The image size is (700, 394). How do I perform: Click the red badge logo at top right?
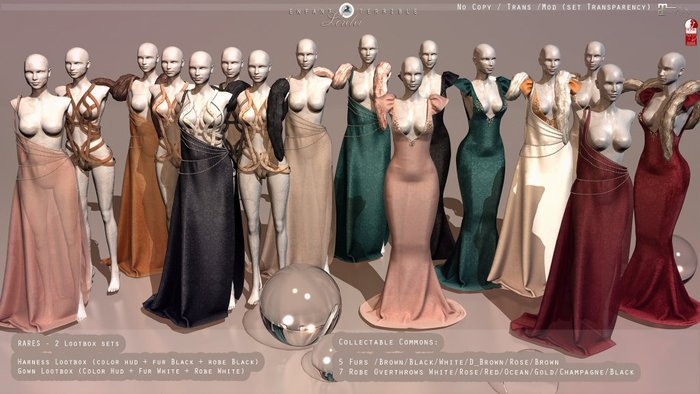(x=691, y=32)
